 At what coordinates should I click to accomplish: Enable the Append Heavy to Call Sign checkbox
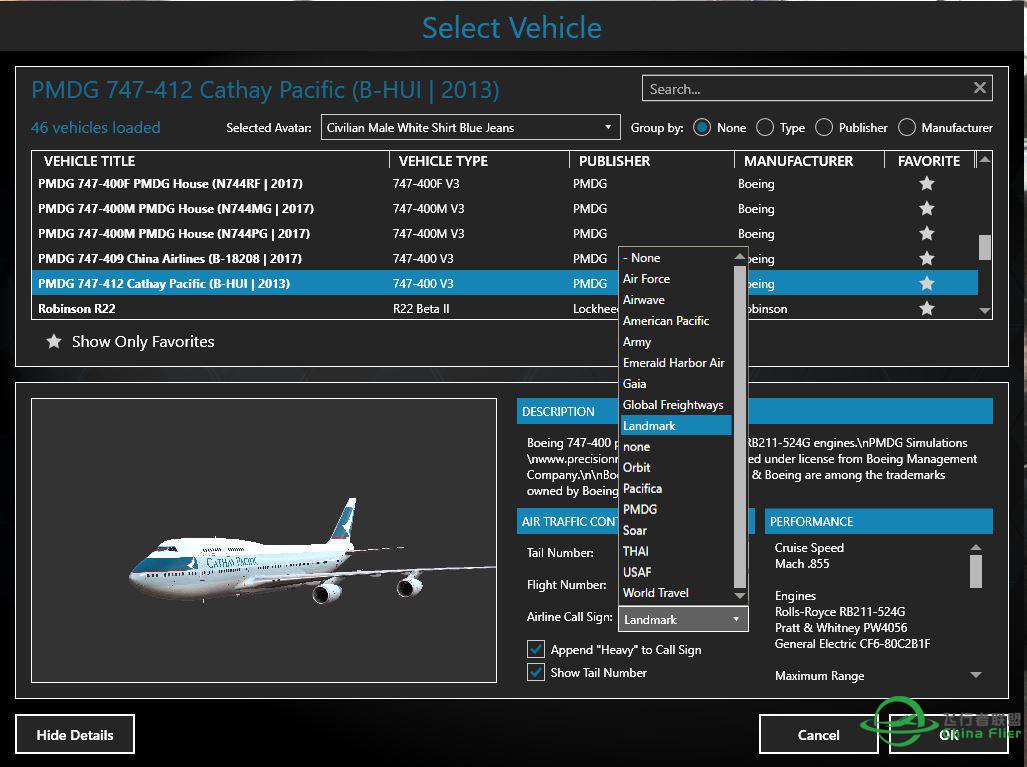click(x=536, y=649)
